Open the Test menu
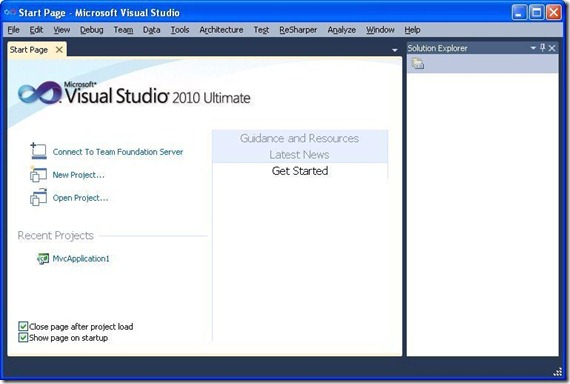This screenshot has width=570, height=384. tap(261, 30)
